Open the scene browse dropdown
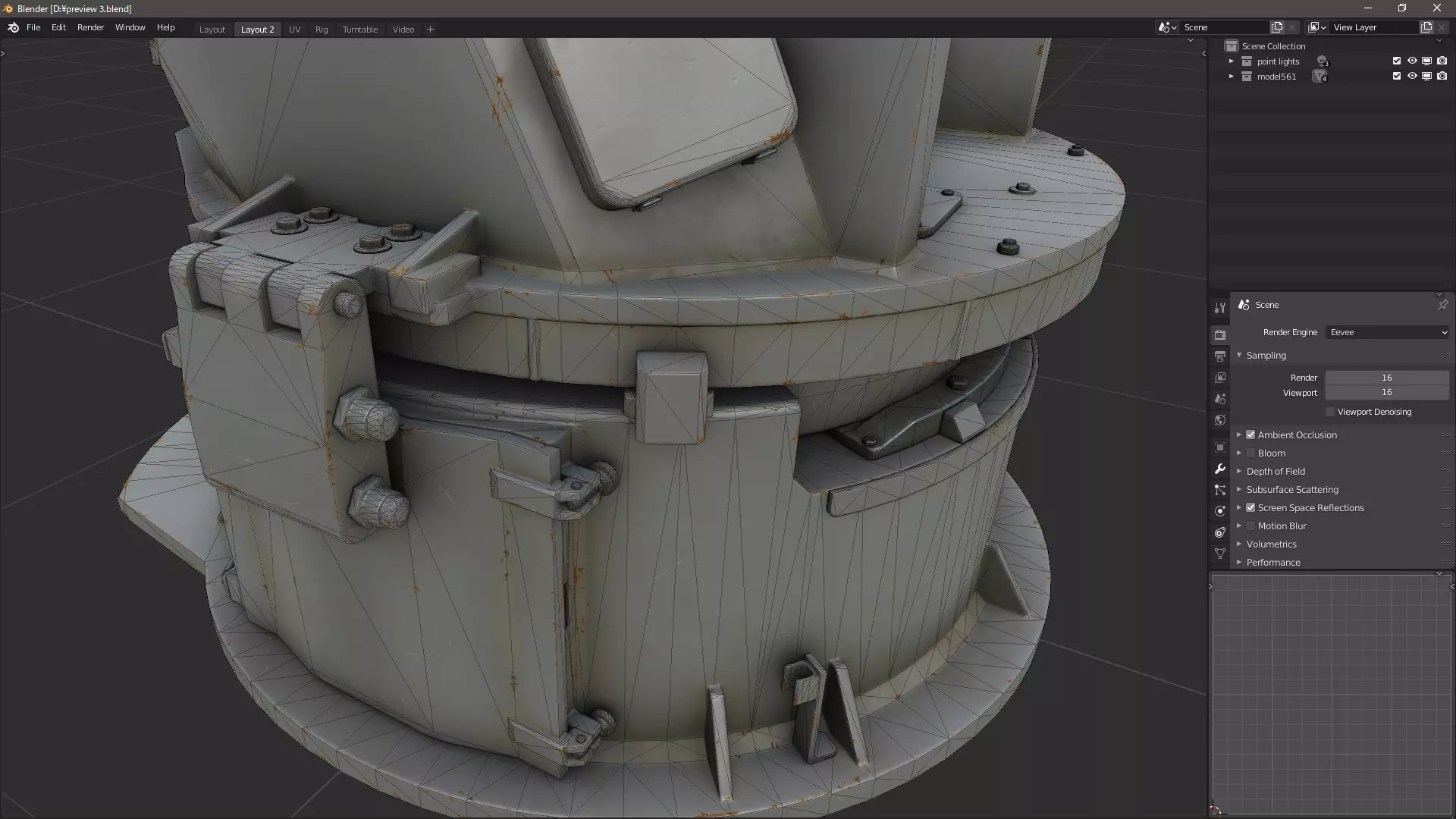The width and height of the screenshot is (1456, 819). pos(1167,27)
